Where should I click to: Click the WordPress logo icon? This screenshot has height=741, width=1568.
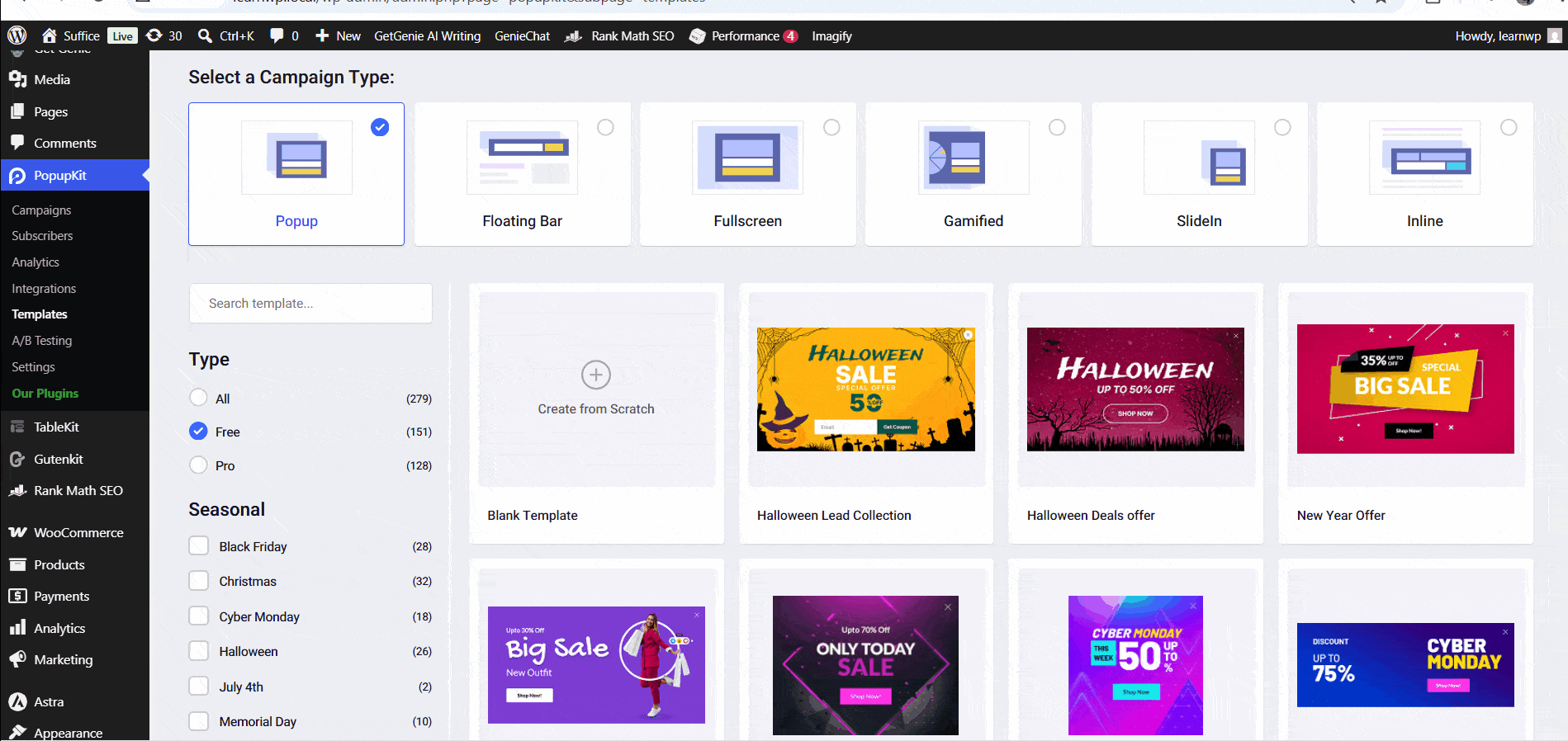(x=17, y=35)
